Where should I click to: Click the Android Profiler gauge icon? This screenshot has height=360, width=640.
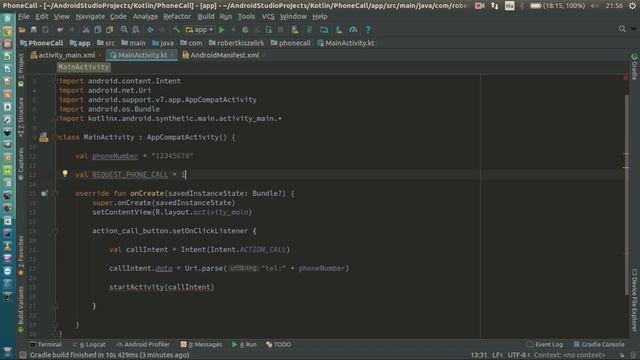click(x=353, y=30)
